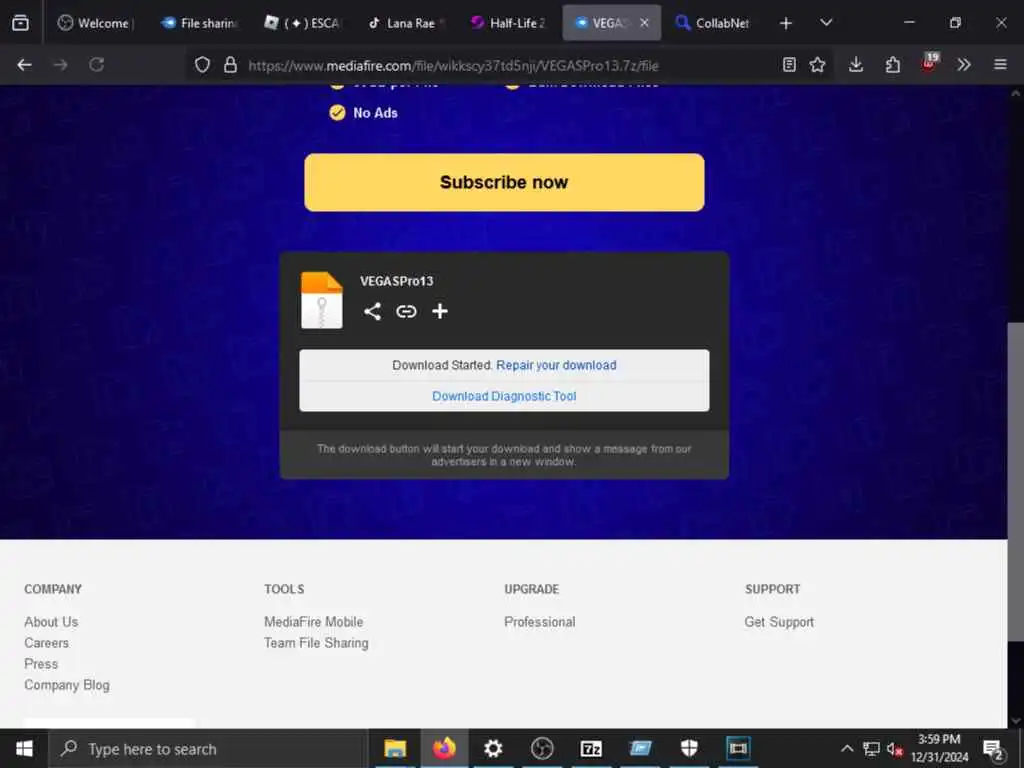
Task: Open the Windows Start menu
Action: (x=24, y=749)
